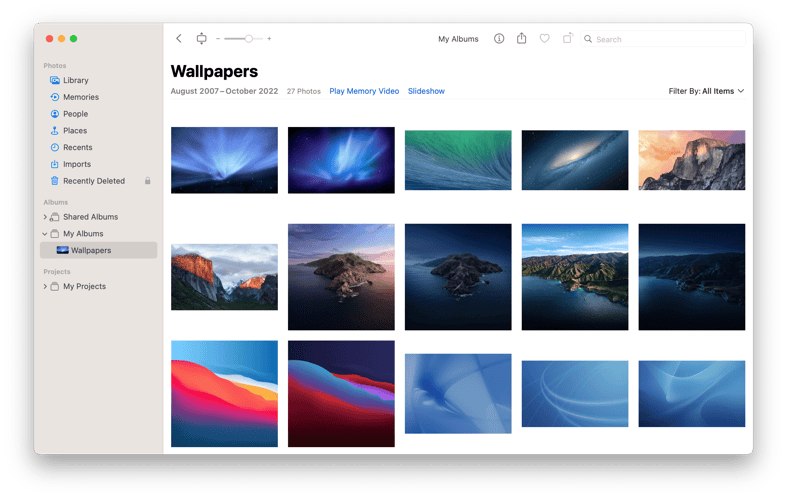
Task: Open Recents in sidebar
Action: 98,147
